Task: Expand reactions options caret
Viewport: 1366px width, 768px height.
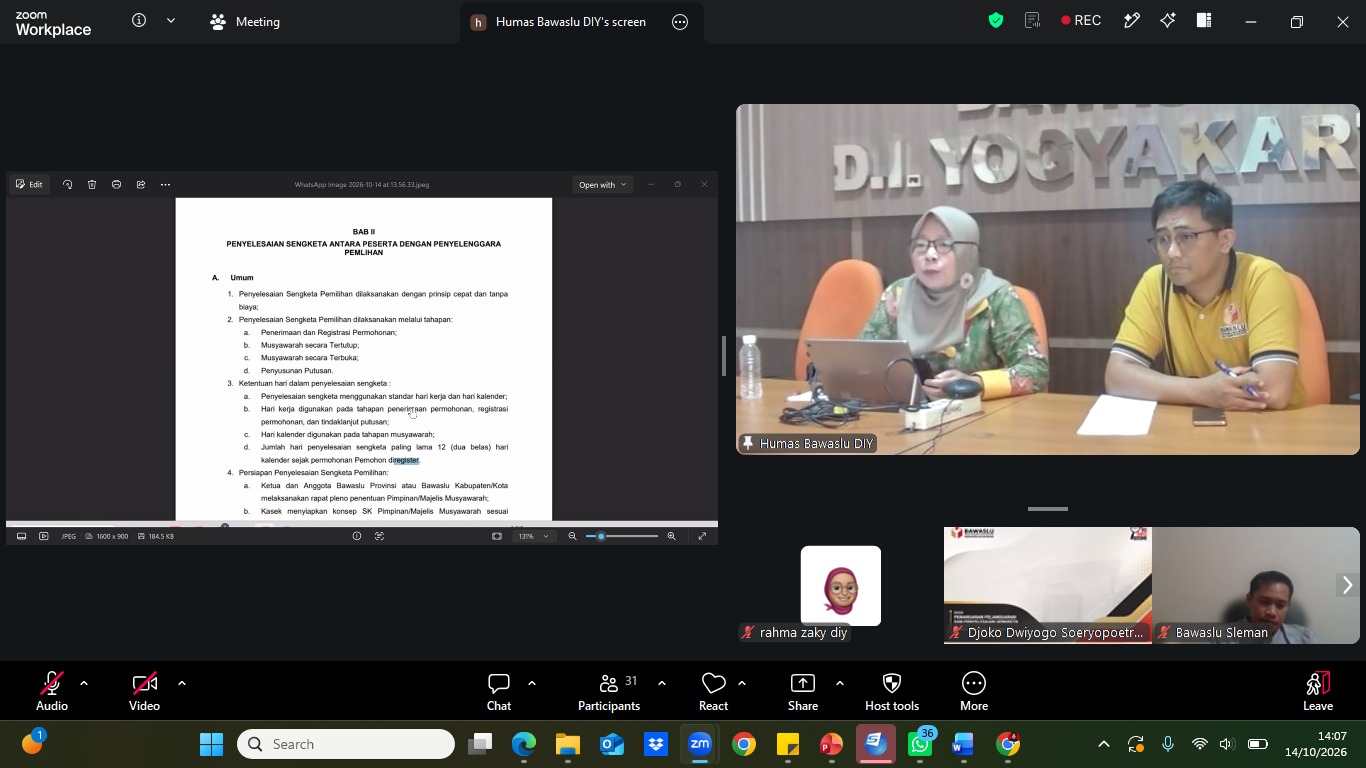Action: 742,683
